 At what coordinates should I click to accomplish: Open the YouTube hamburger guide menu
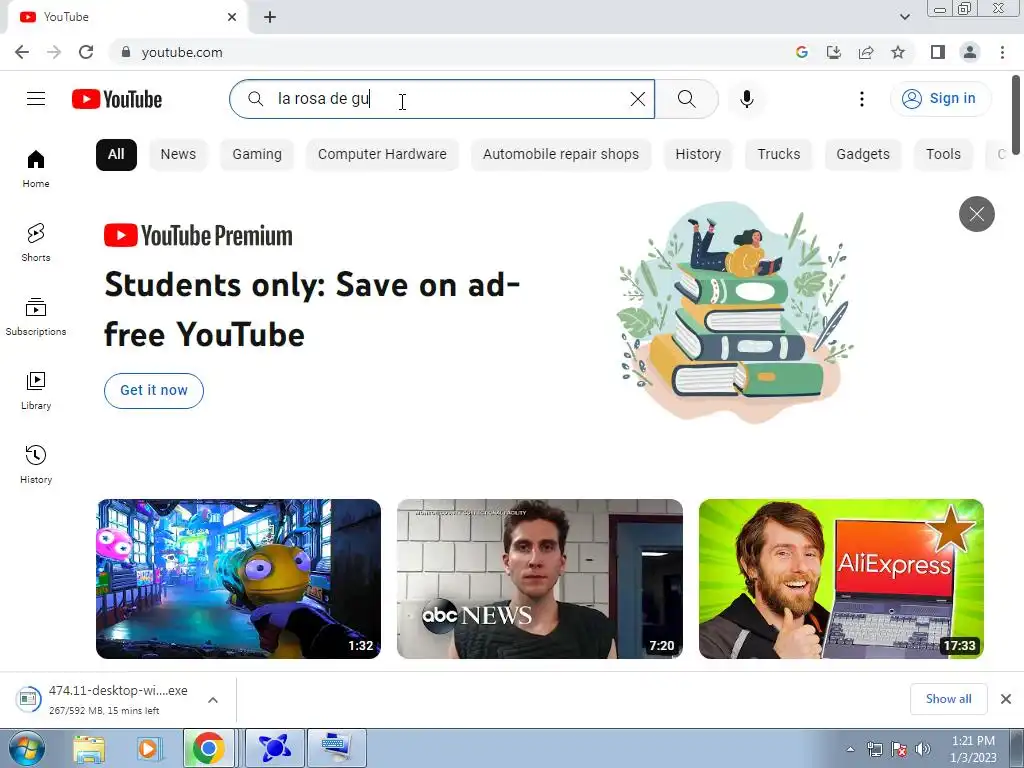tap(36, 99)
